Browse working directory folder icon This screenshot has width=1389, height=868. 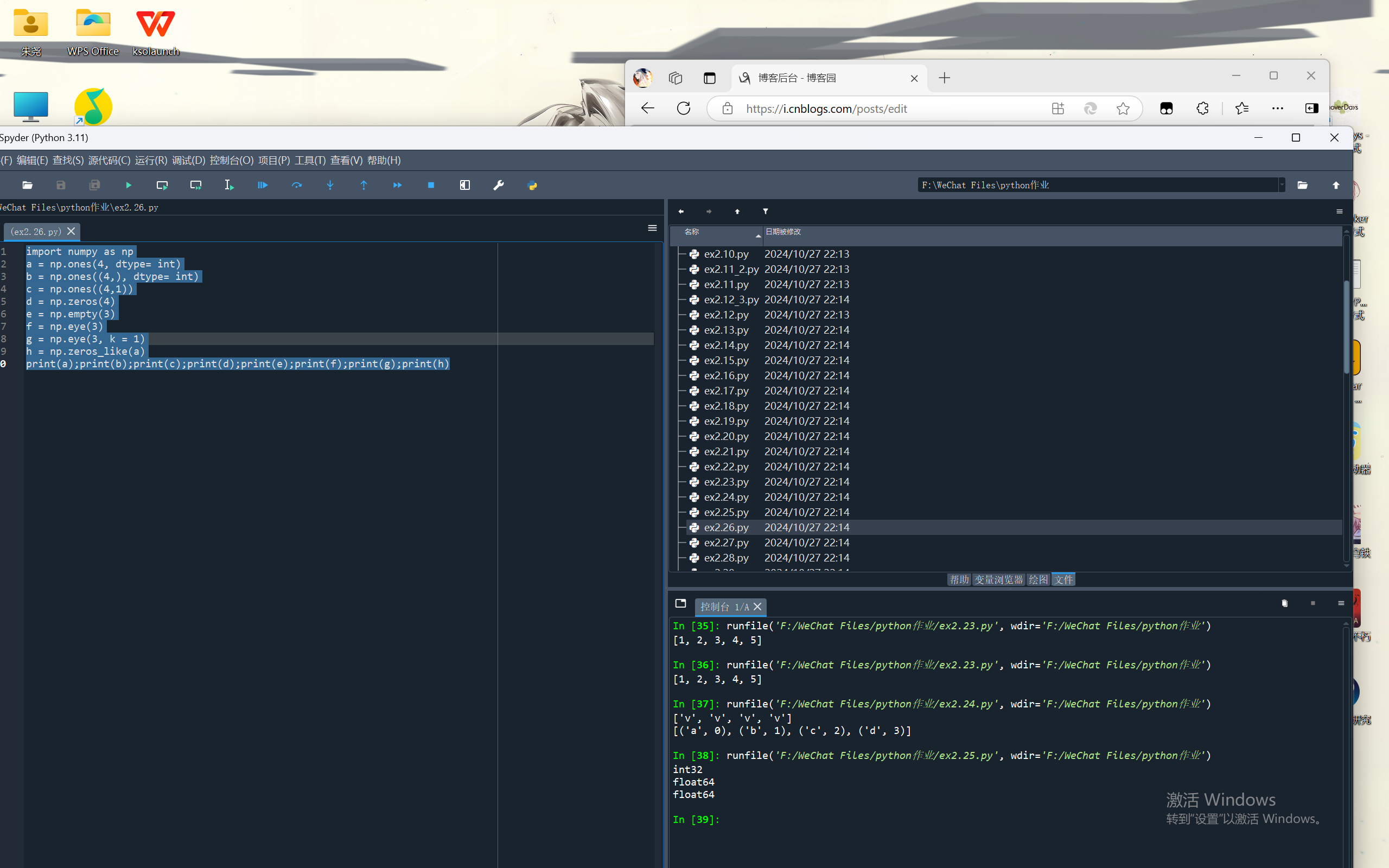point(1302,185)
